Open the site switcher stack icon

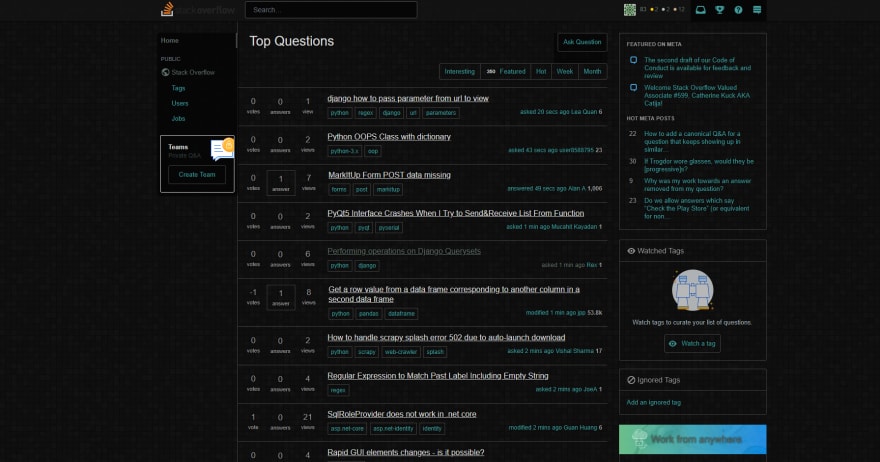[x=757, y=10]
